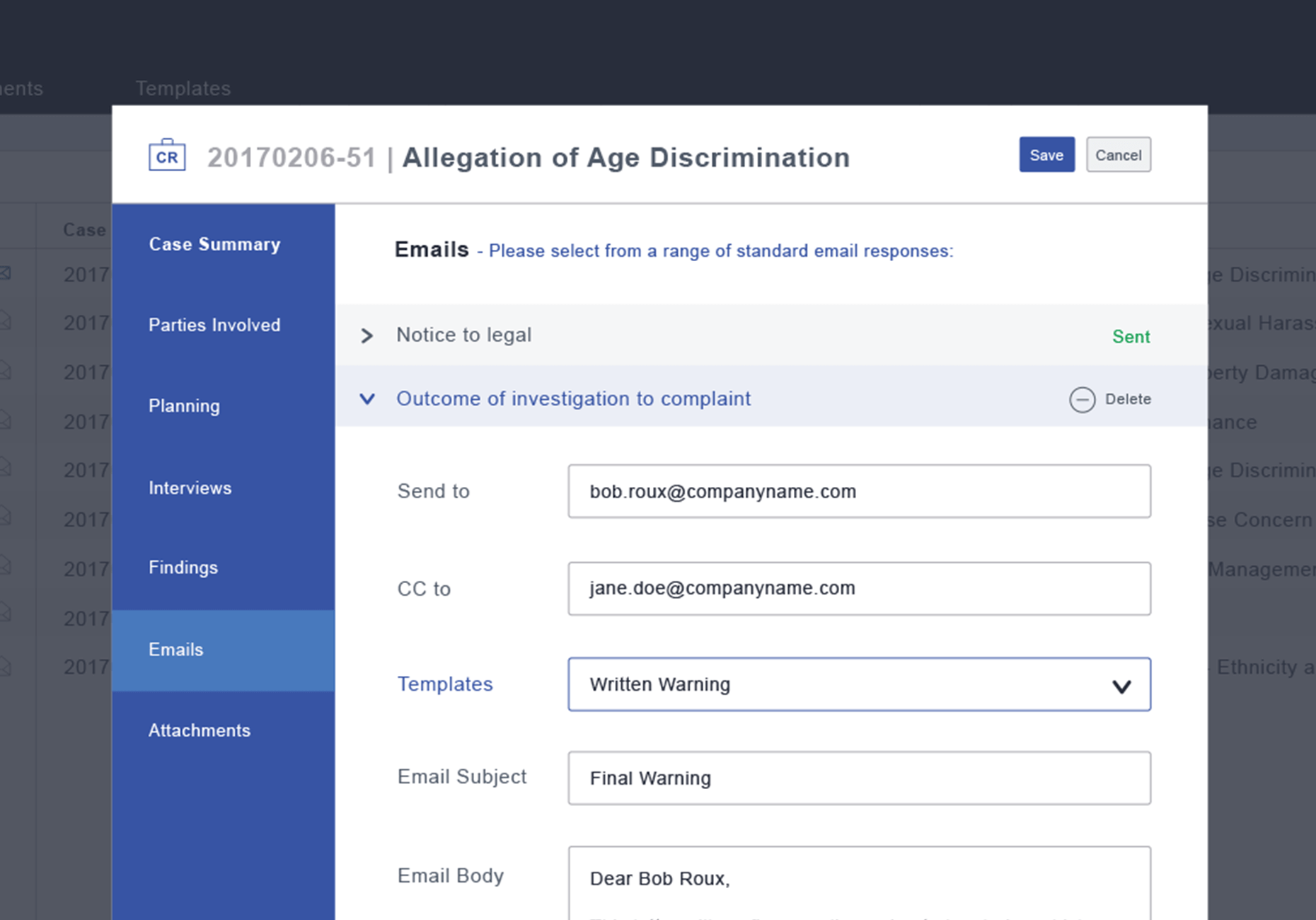This screenshot has width=1316, height=920.
Task: Open the Interviews section
Action: click(x=190, y=488)
